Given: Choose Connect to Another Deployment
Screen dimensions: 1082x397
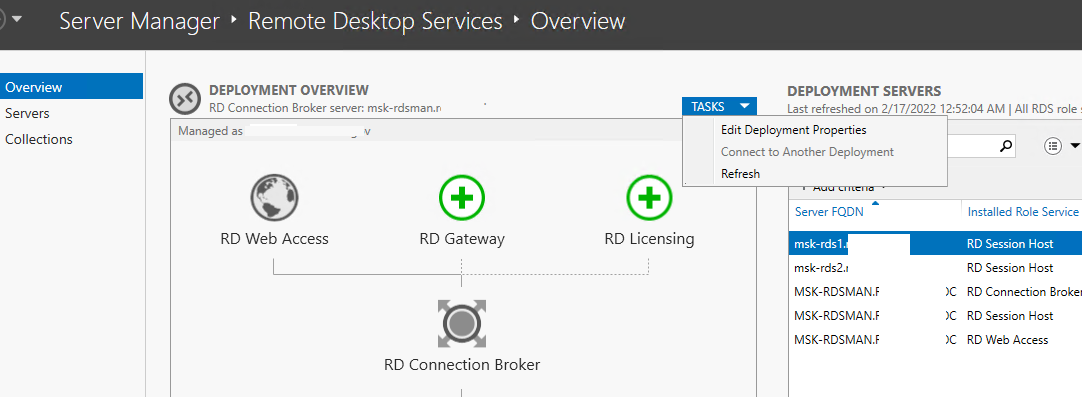Looking at the screenshot, I should pos(807,152).
